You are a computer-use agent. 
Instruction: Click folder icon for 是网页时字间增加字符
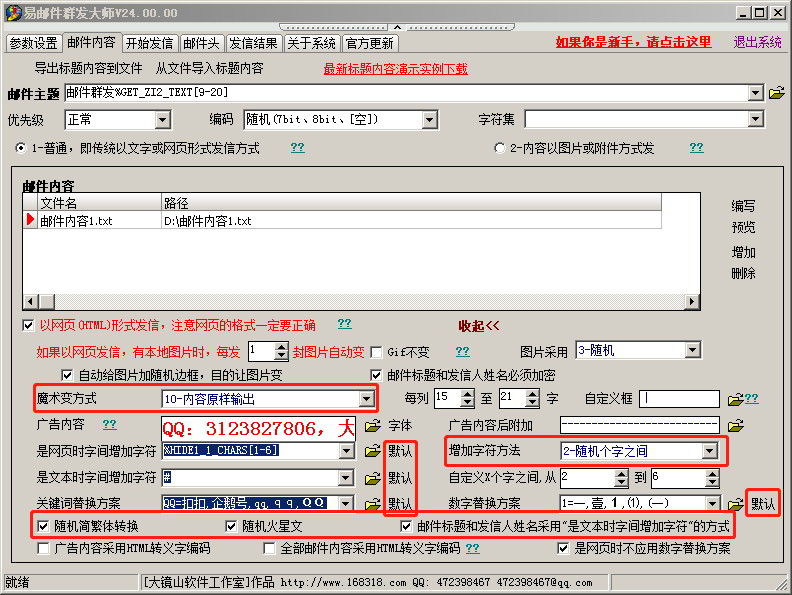[x=373, y=452]
